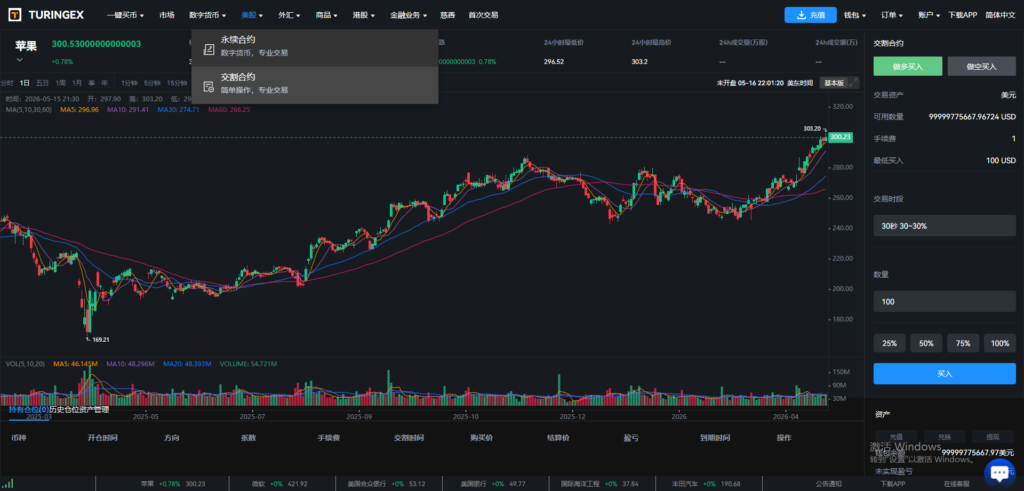Viewport: 1024px width, 491px height.
Task: Click the delivery contract 交割合约 icon
Action: coord(209,86)
